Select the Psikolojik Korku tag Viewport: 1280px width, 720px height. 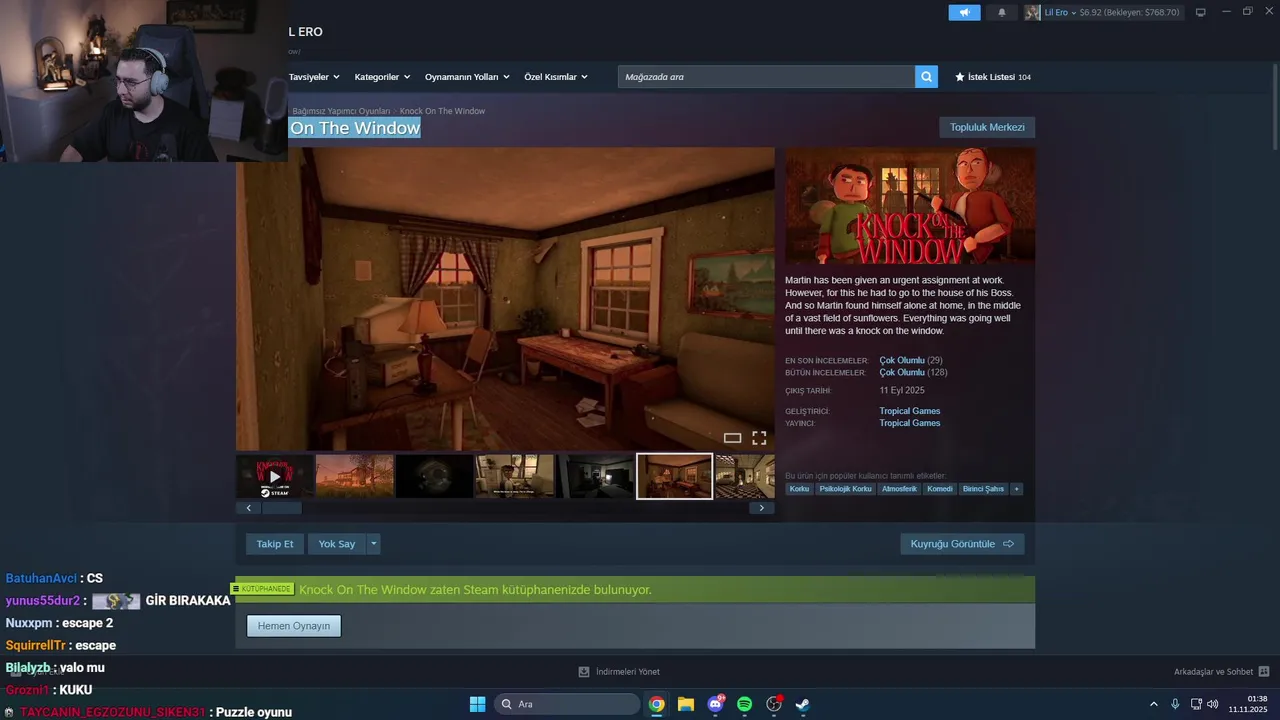[845, 489]
